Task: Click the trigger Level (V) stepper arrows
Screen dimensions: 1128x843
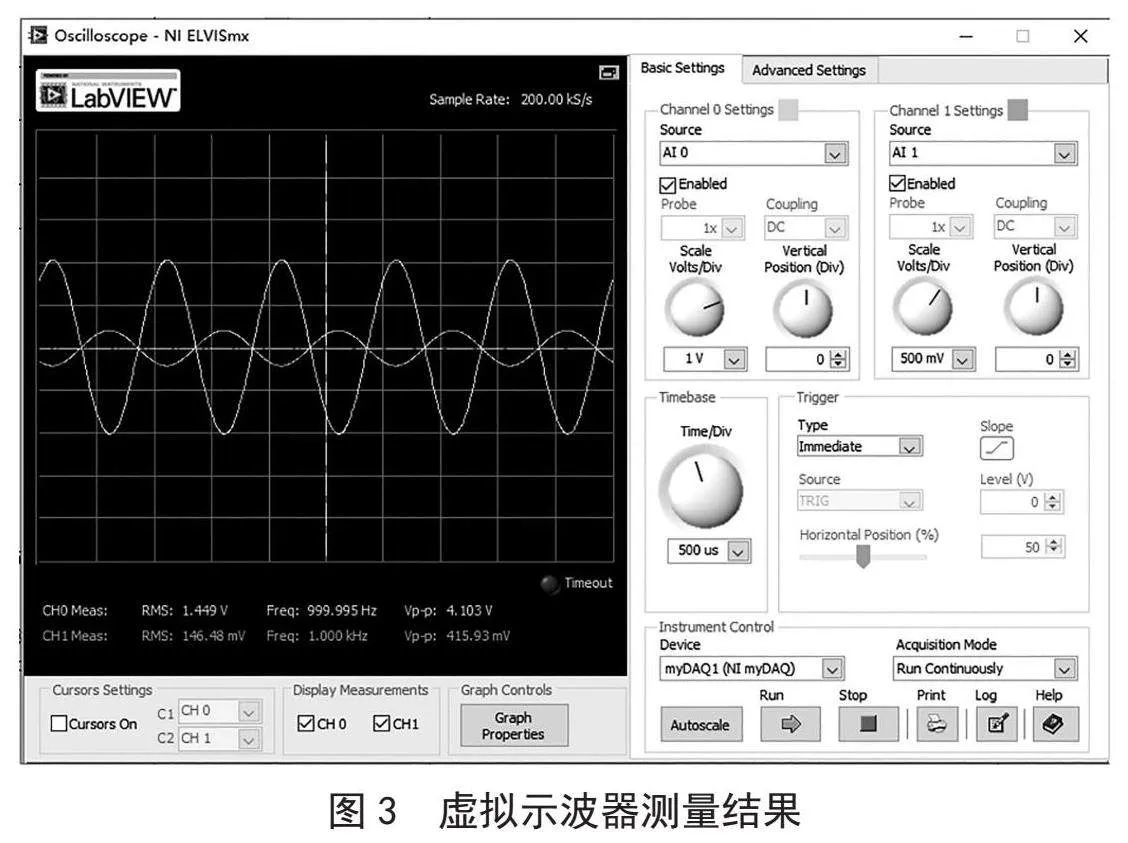Action: (x=1052, y=502)
